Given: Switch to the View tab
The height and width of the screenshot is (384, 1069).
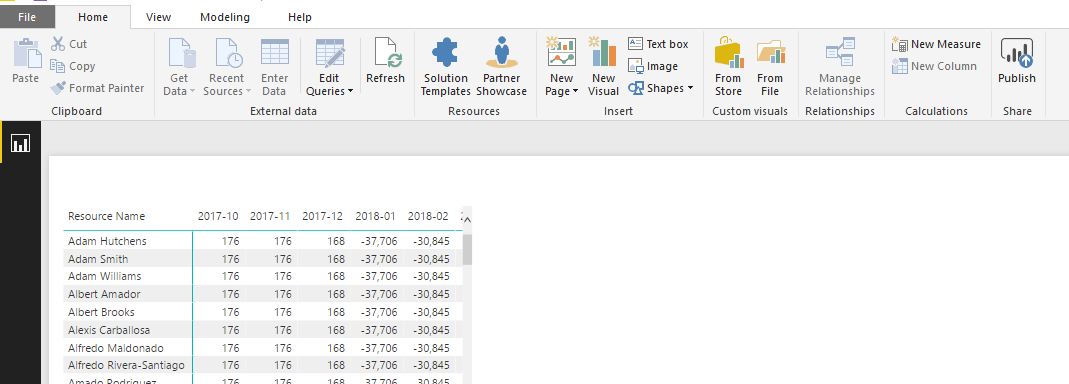Looking at the screenshot, I should coord(158,17).
